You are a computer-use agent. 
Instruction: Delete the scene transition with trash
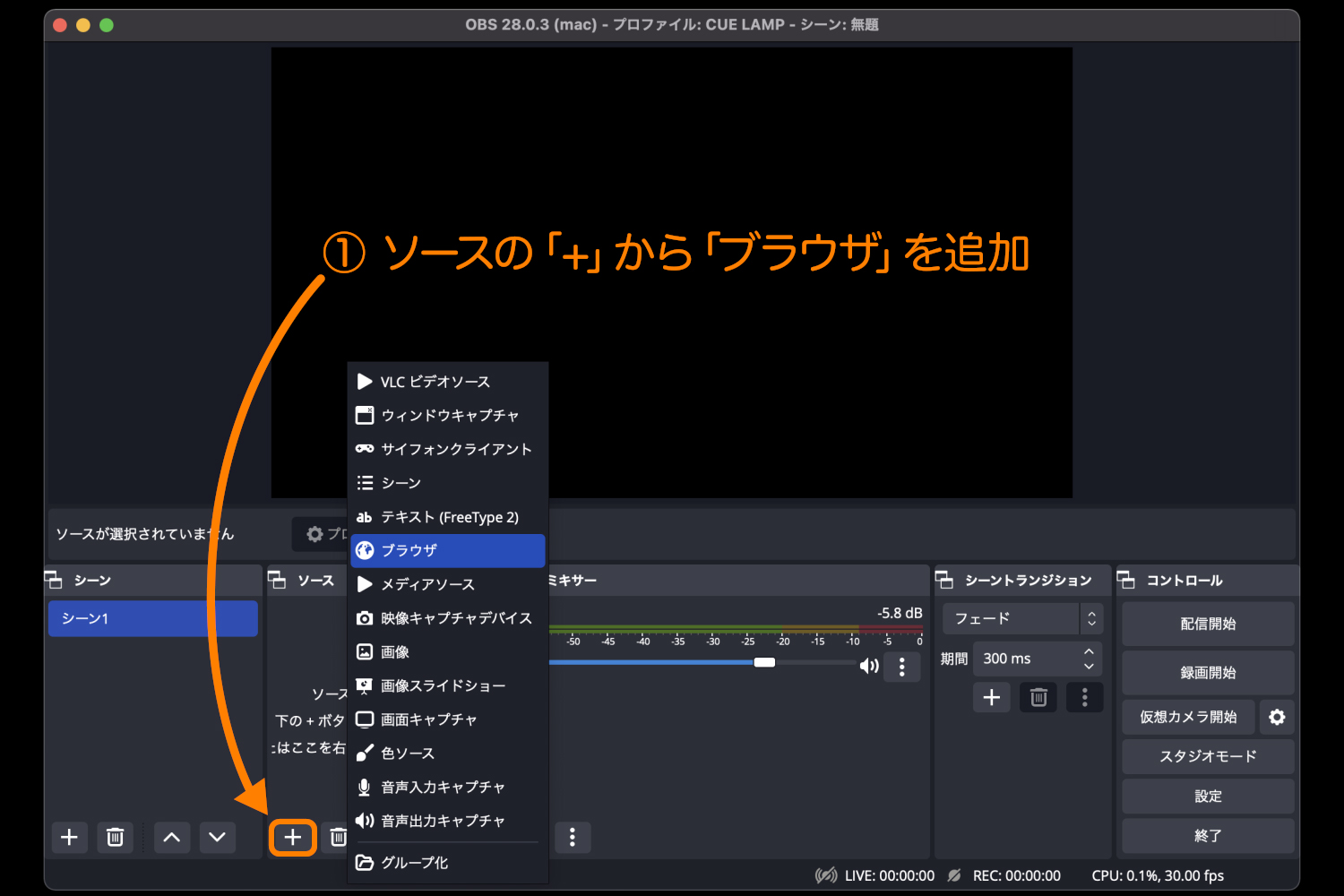pyautogui.click(x=1038, y=697)
